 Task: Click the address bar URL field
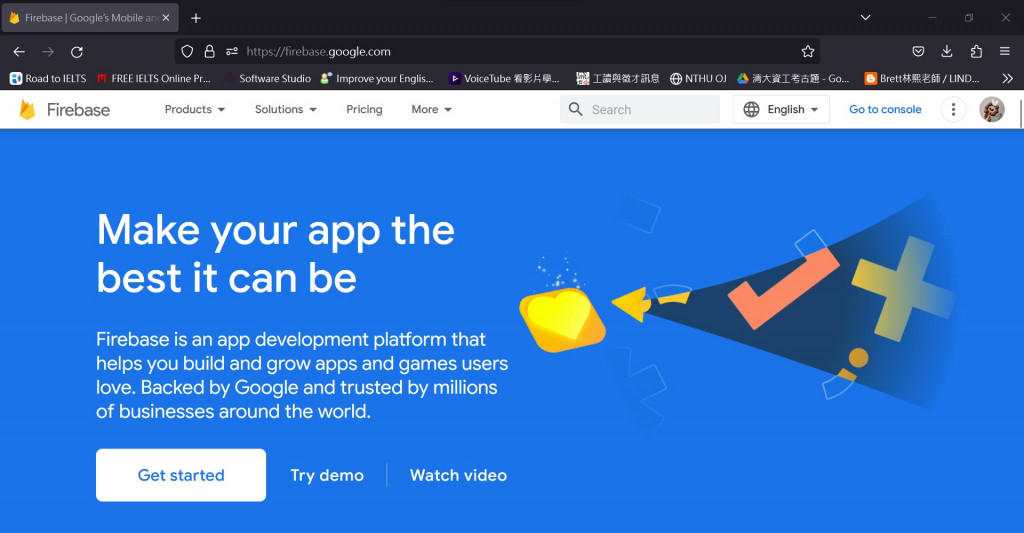(x=496, y=52)
